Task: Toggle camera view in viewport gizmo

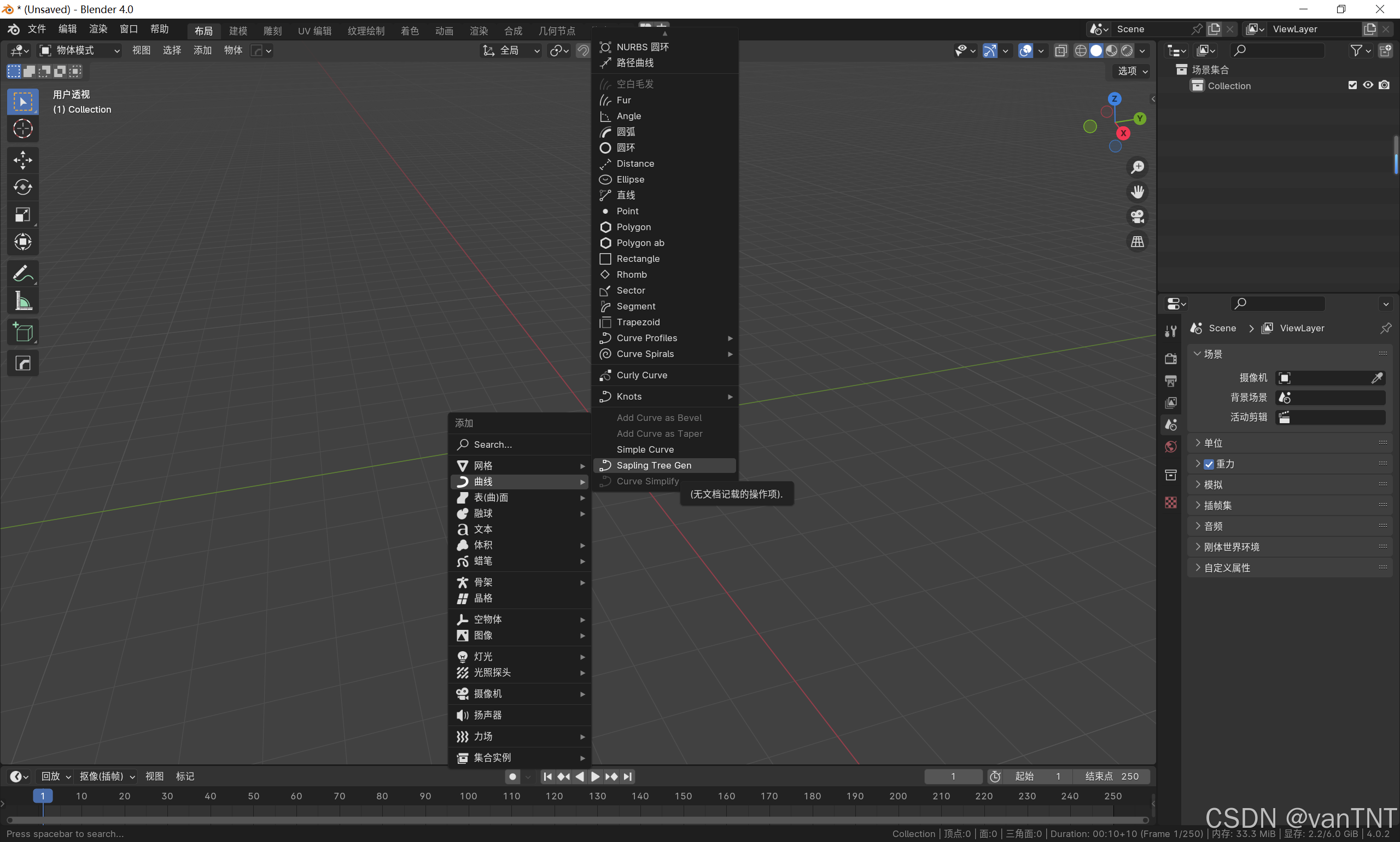Action: [1137, 217]
